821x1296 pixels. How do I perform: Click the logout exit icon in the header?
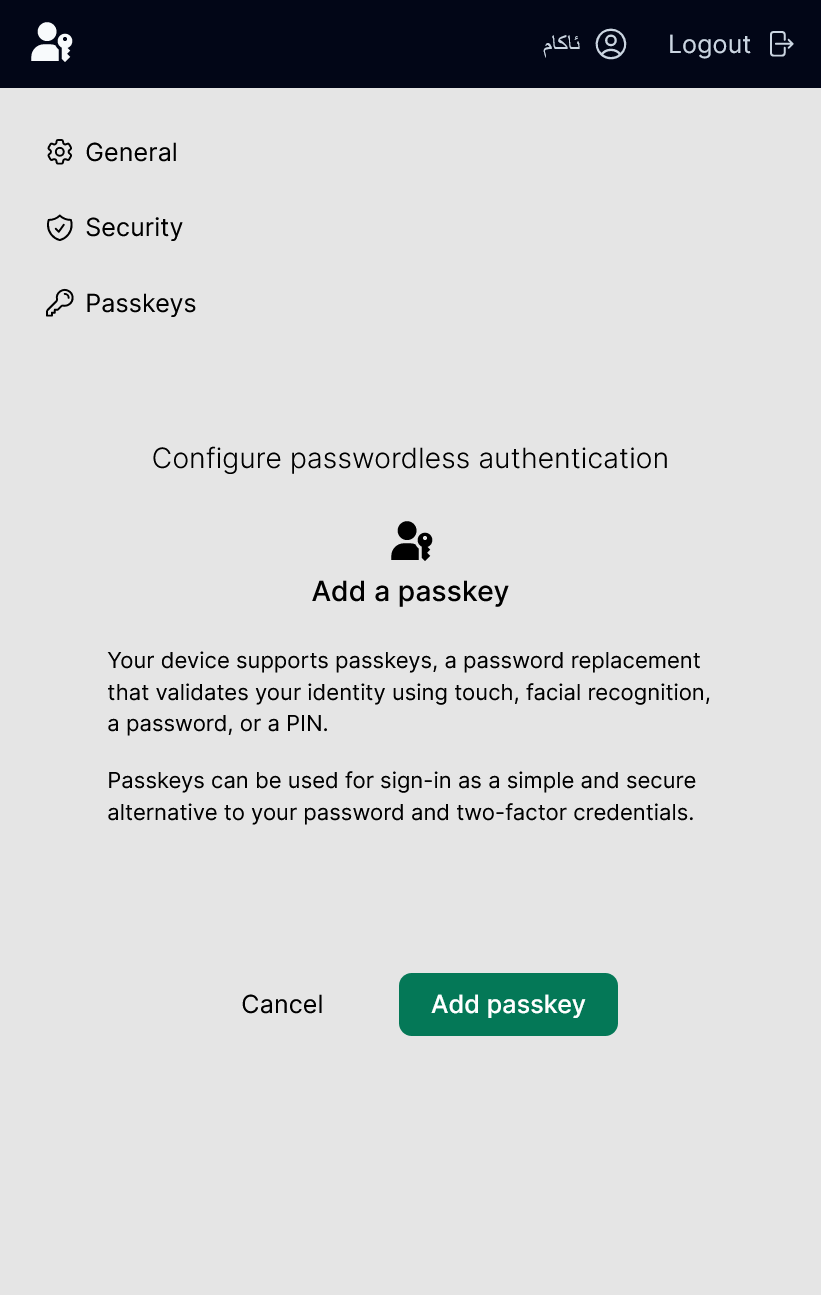coord(783,43)
